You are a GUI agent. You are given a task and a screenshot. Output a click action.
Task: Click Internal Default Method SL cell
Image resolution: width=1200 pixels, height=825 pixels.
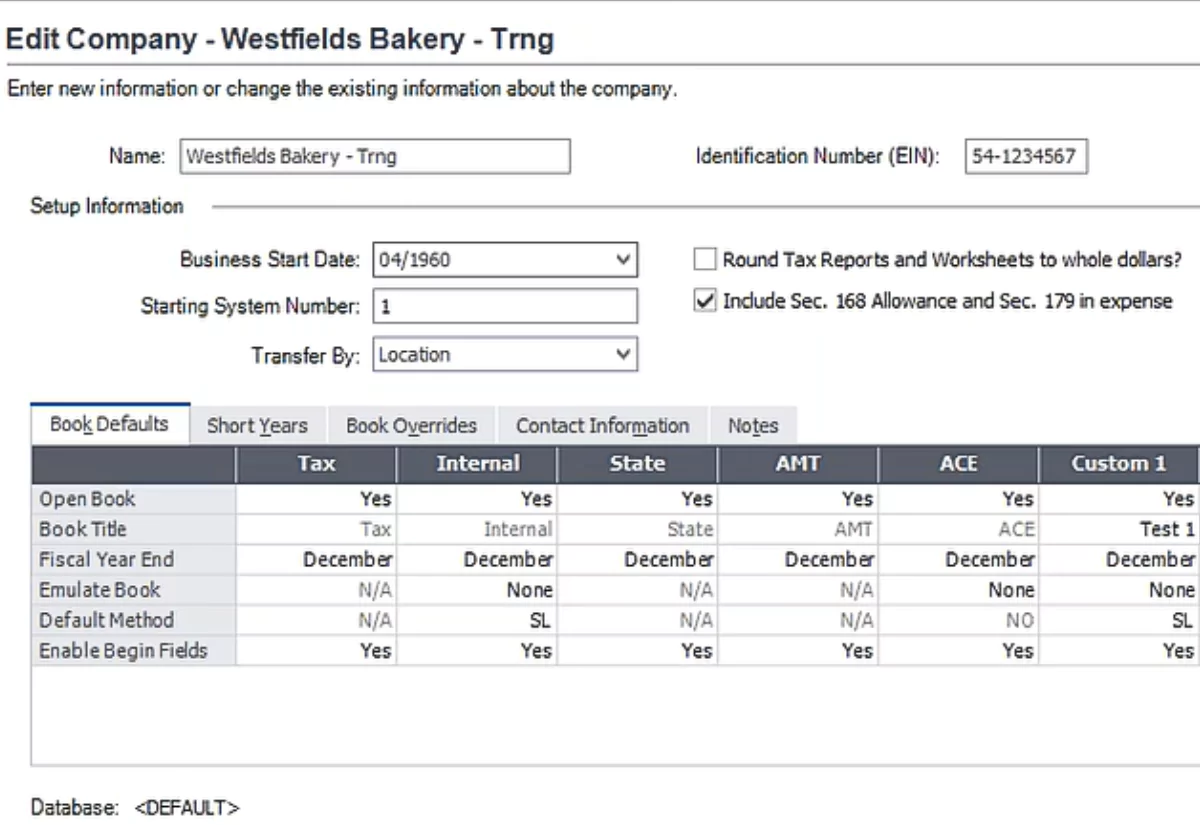(x=477, y=620)
